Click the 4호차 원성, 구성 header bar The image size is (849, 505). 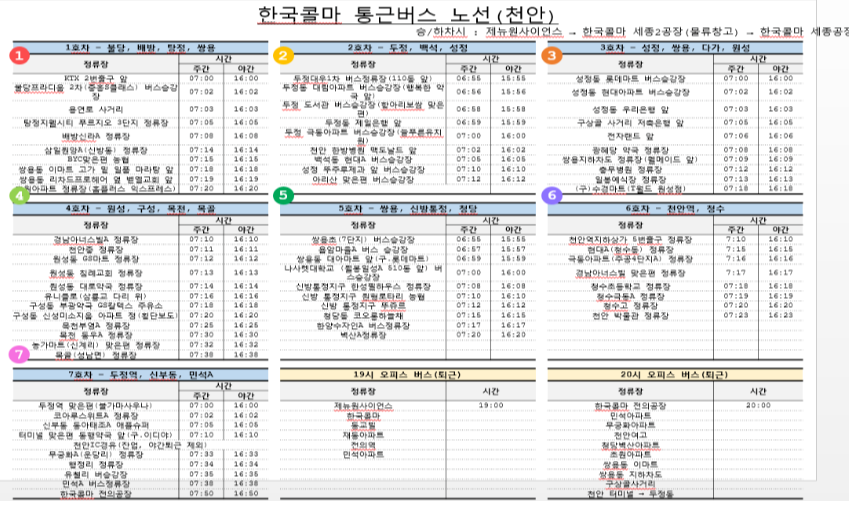(140, 208)
